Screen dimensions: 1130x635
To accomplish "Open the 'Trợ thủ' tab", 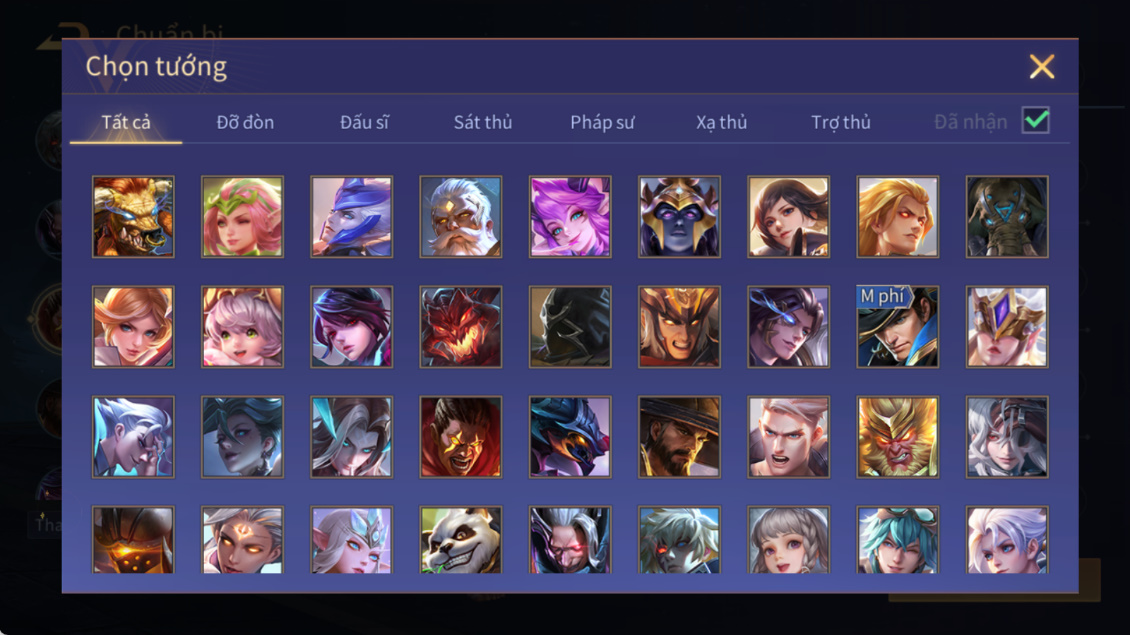I will pyautogui.click(x=841, y=122).
